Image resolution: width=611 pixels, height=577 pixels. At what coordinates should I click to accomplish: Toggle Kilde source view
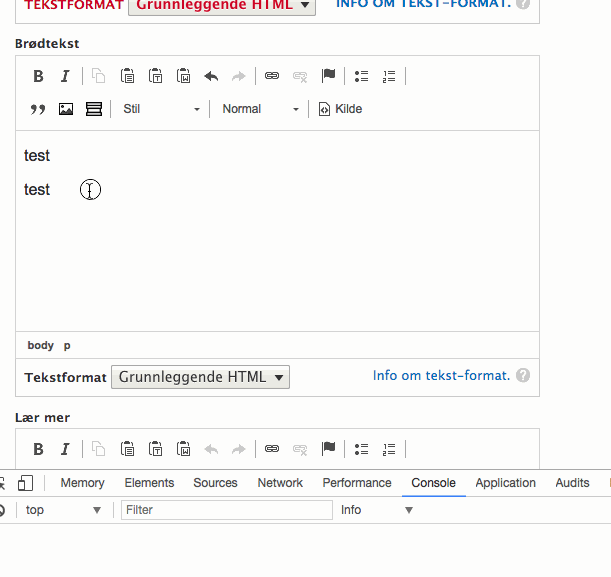point(341,109)
